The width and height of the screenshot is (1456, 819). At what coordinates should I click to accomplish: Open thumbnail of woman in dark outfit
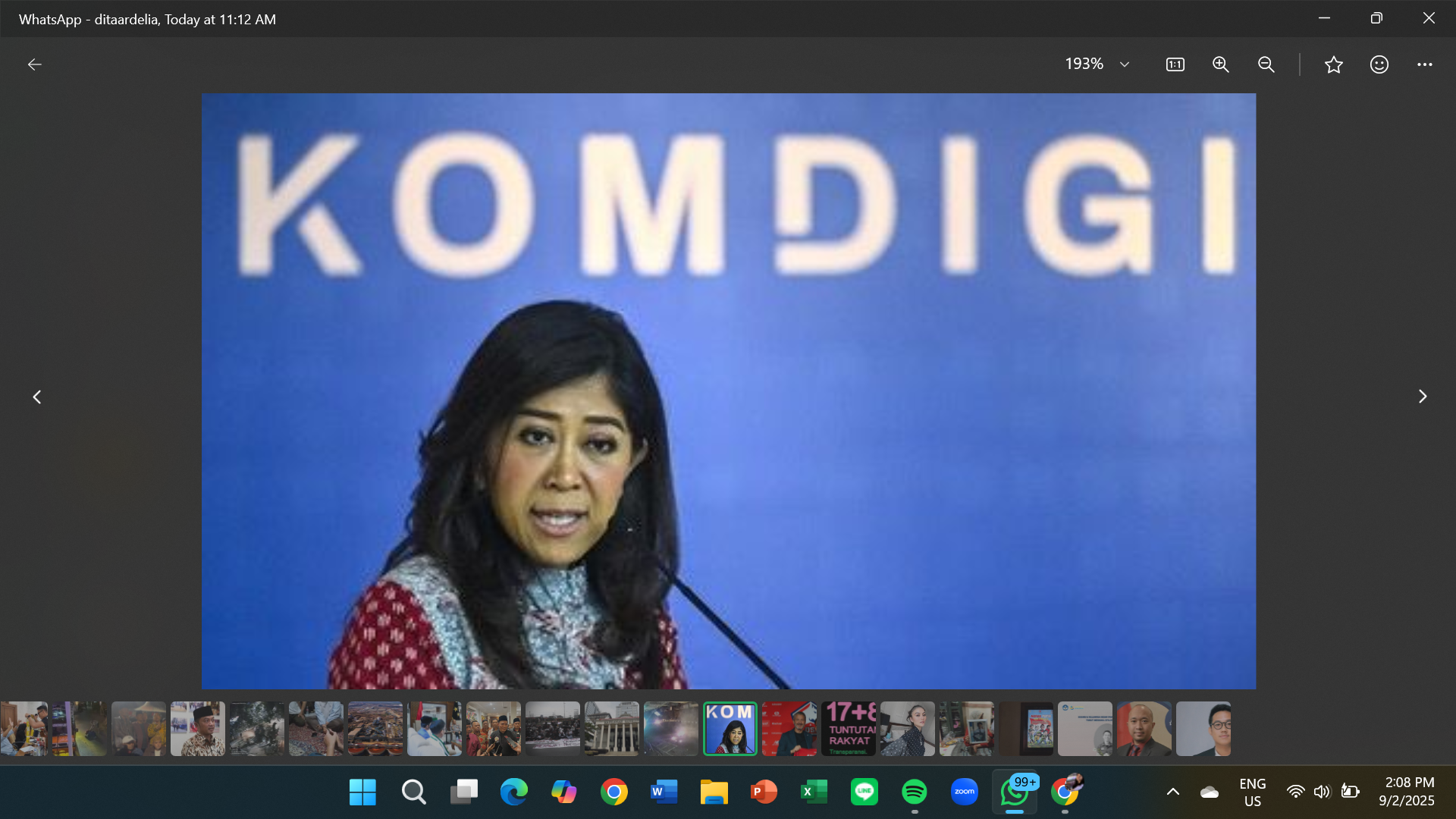pyautogui.click(x=908, y=729)
